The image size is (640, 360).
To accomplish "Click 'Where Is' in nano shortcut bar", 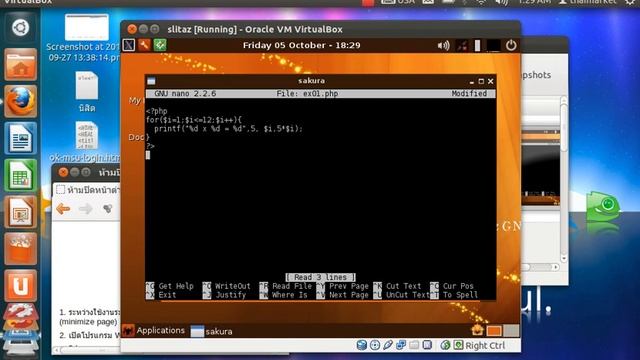I will point(289,295).
